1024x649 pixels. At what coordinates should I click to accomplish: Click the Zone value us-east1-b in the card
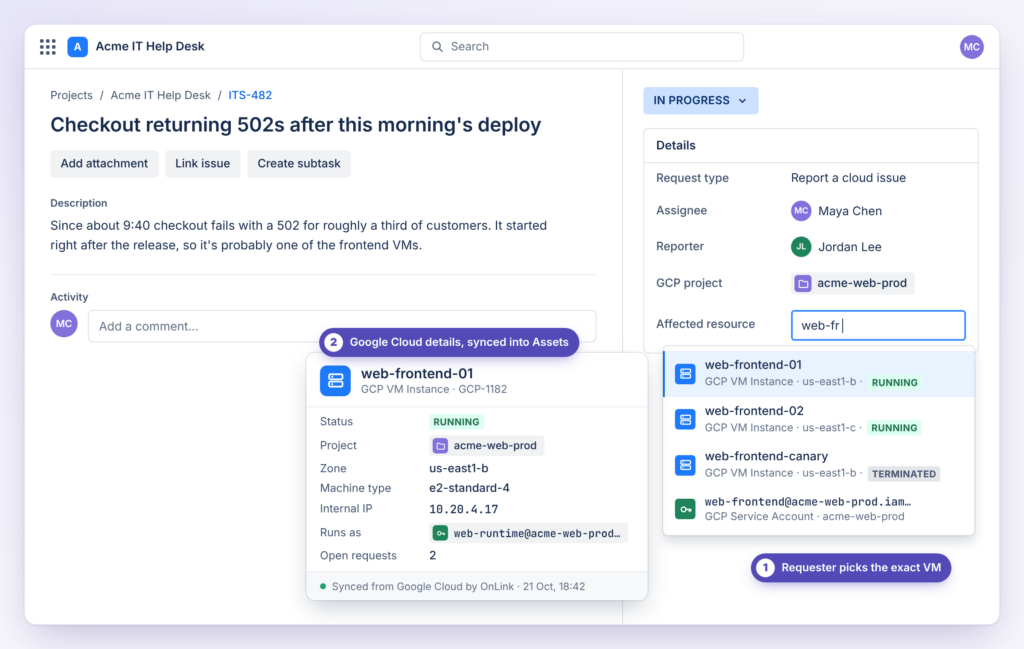coord(458,468)
